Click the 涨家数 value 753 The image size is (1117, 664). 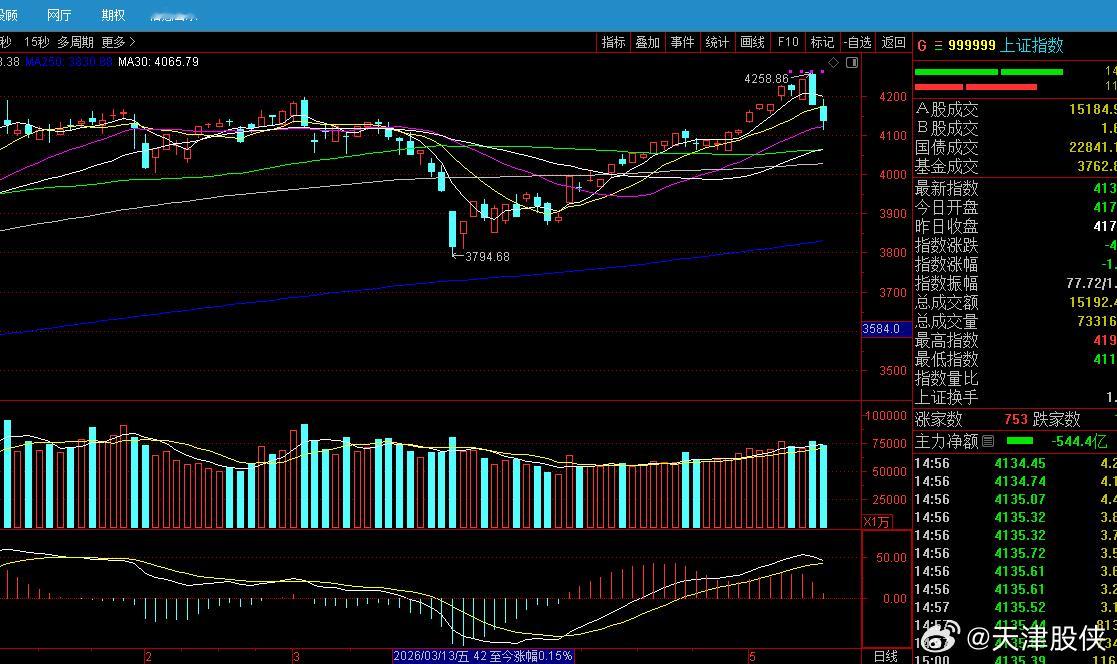pos(1016,420)
